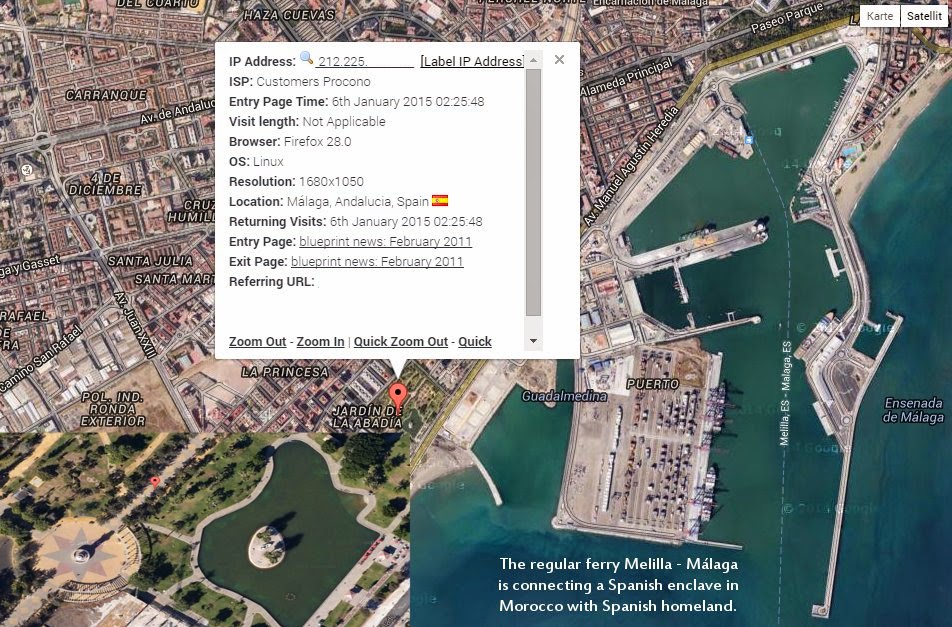The height and width of the screenshot is (627, 952).
Task: Click the PUERTO map label
Action: [x=653, y=384]
